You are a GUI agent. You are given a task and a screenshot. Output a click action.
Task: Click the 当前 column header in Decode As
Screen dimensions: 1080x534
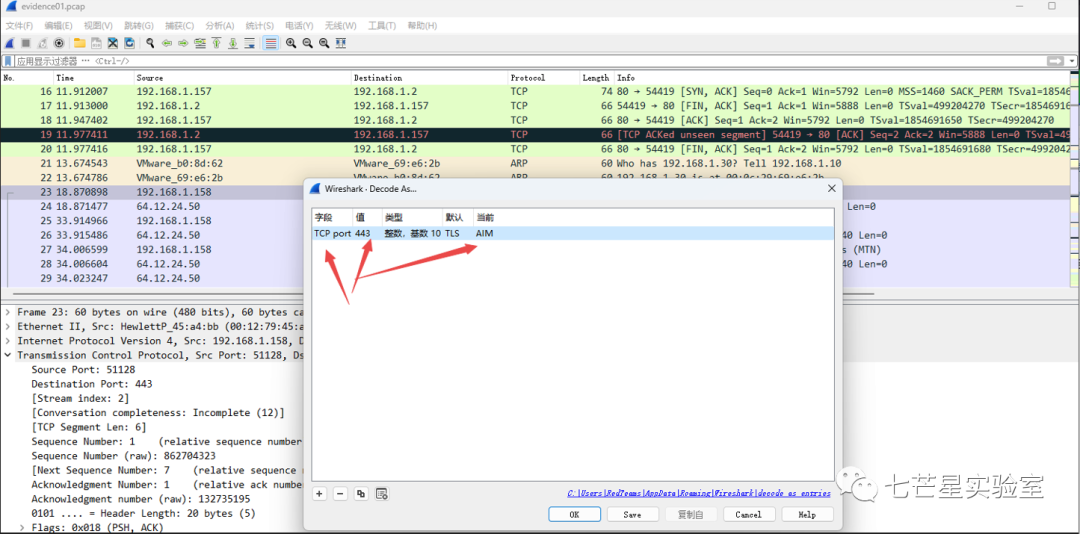485,217
